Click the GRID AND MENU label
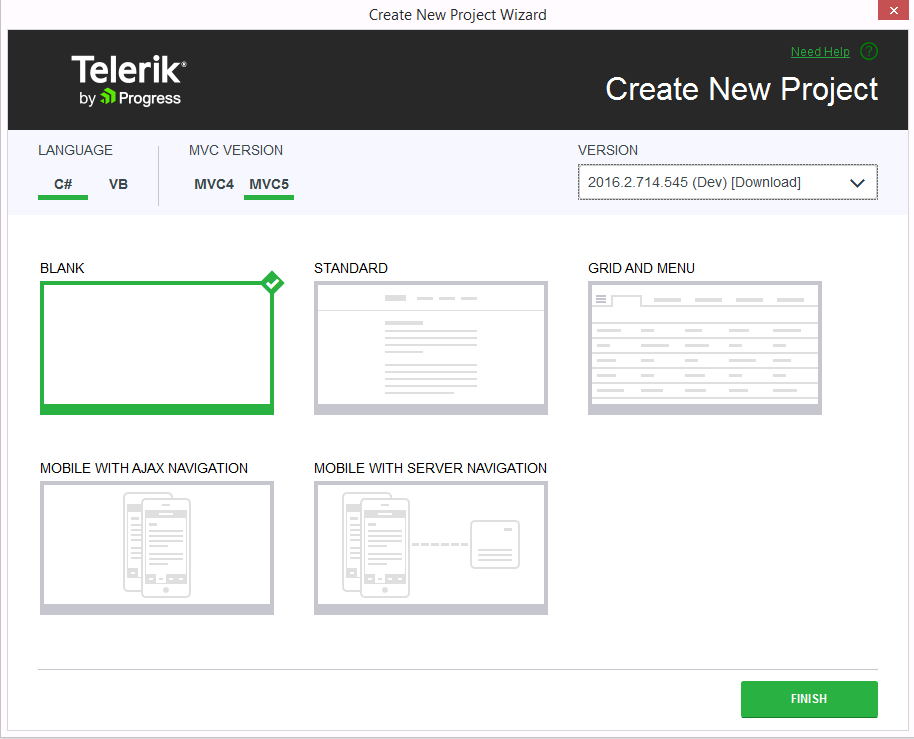914x739 pixels. (641, 268)
